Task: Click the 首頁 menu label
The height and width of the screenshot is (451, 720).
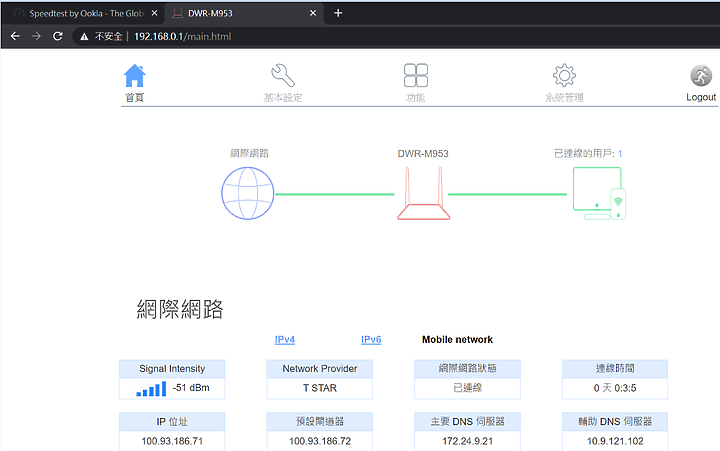Action: tap(135, 97)
